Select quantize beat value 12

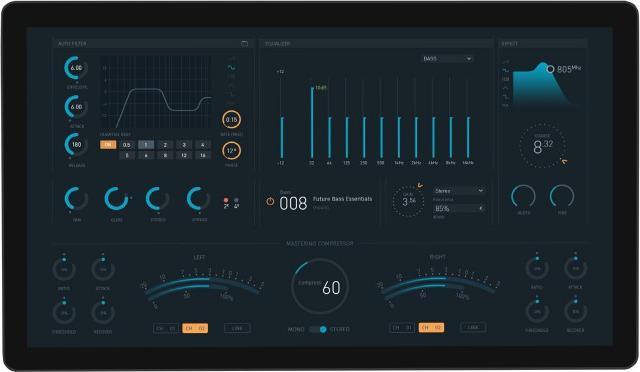184,155
